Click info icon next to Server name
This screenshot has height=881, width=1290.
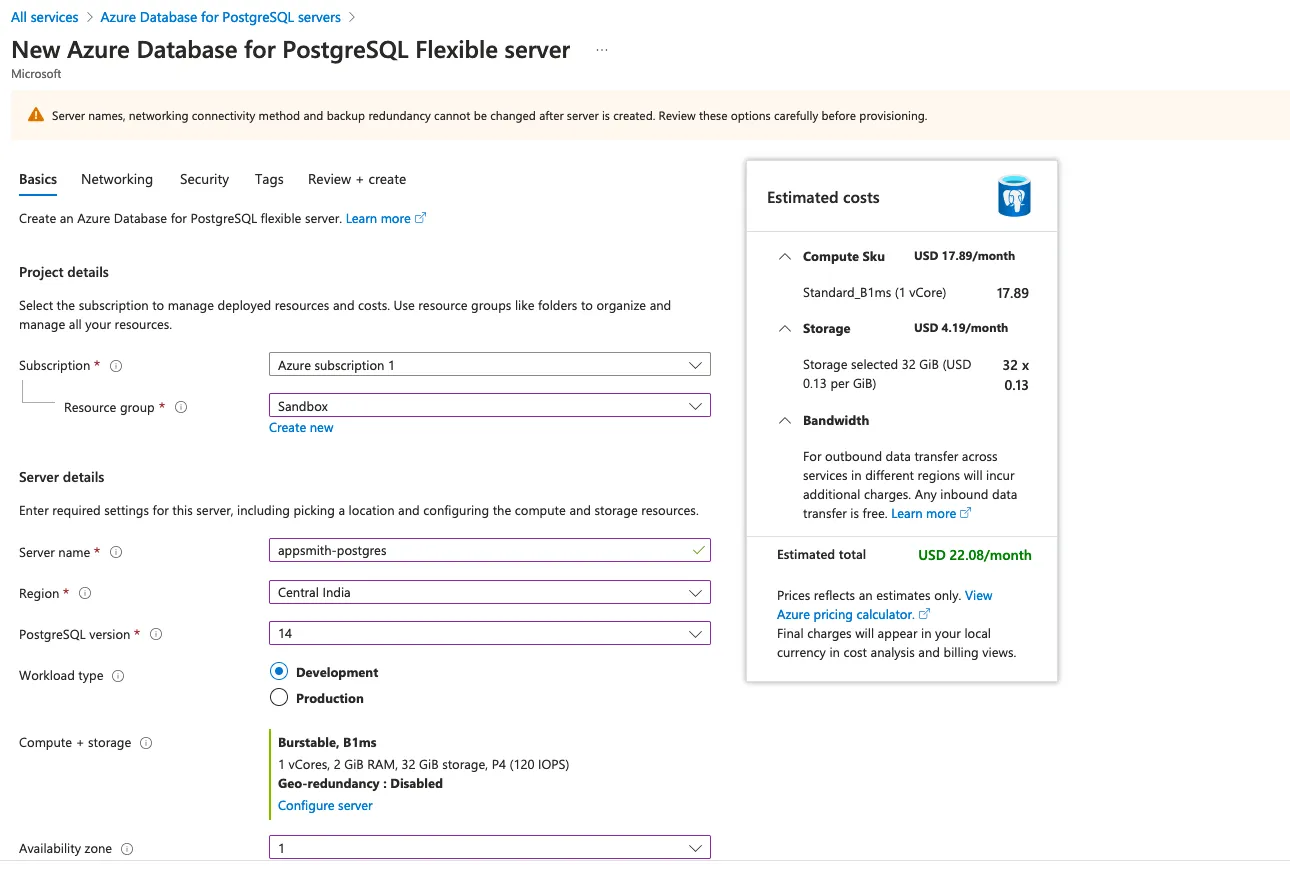click(116, 553)
